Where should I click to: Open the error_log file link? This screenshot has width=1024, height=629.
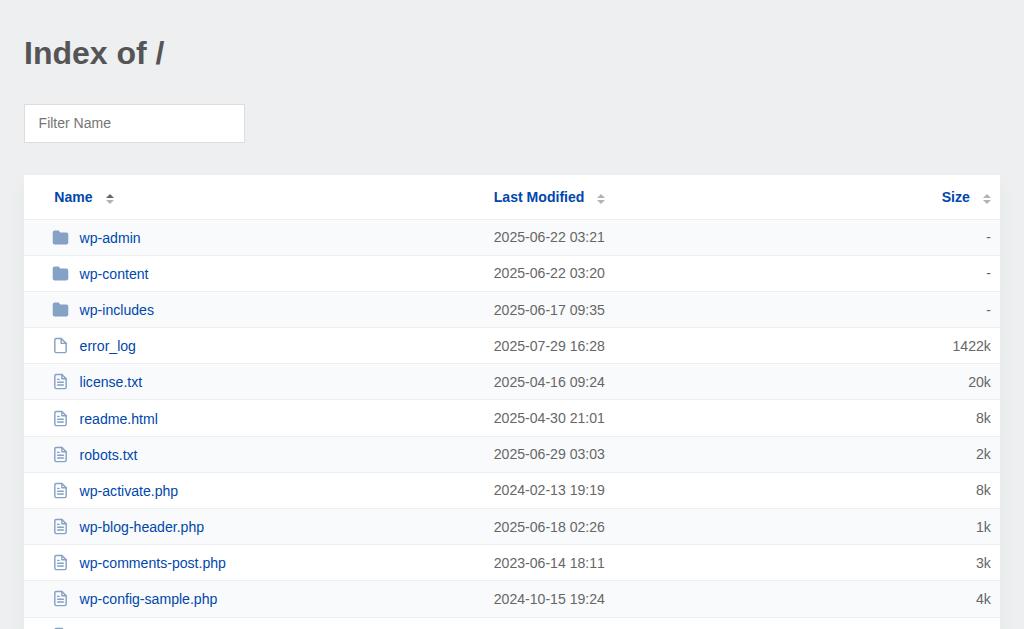[x=108, y=346]
